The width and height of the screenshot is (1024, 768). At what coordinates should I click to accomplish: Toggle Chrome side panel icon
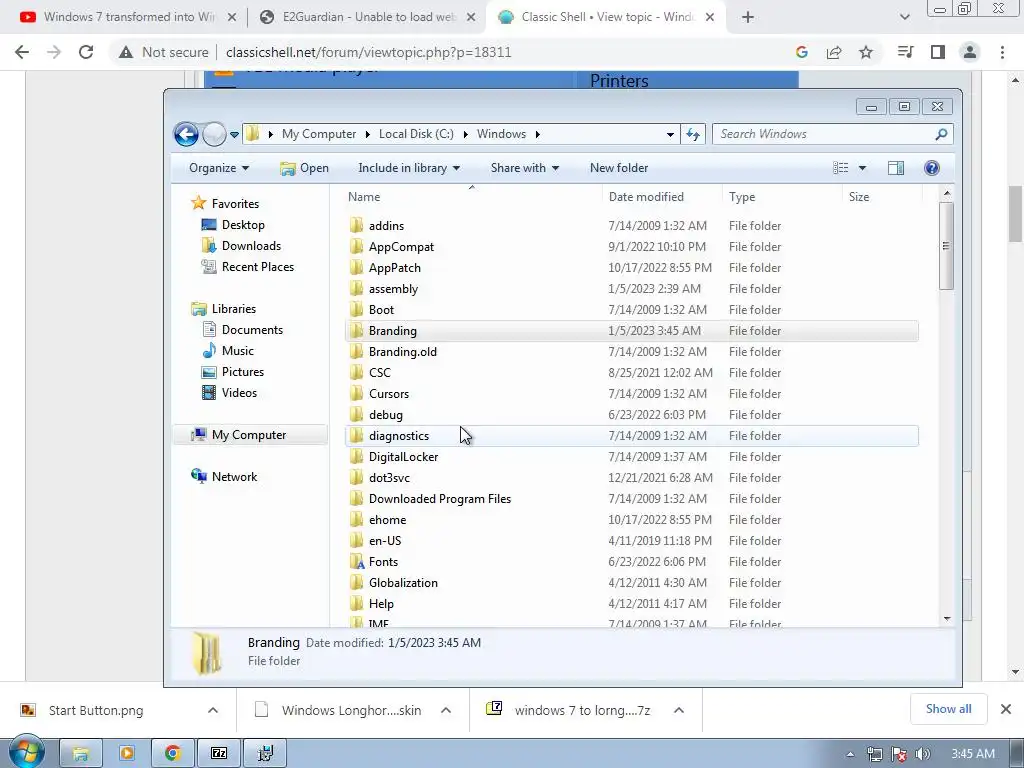[938, 52]
